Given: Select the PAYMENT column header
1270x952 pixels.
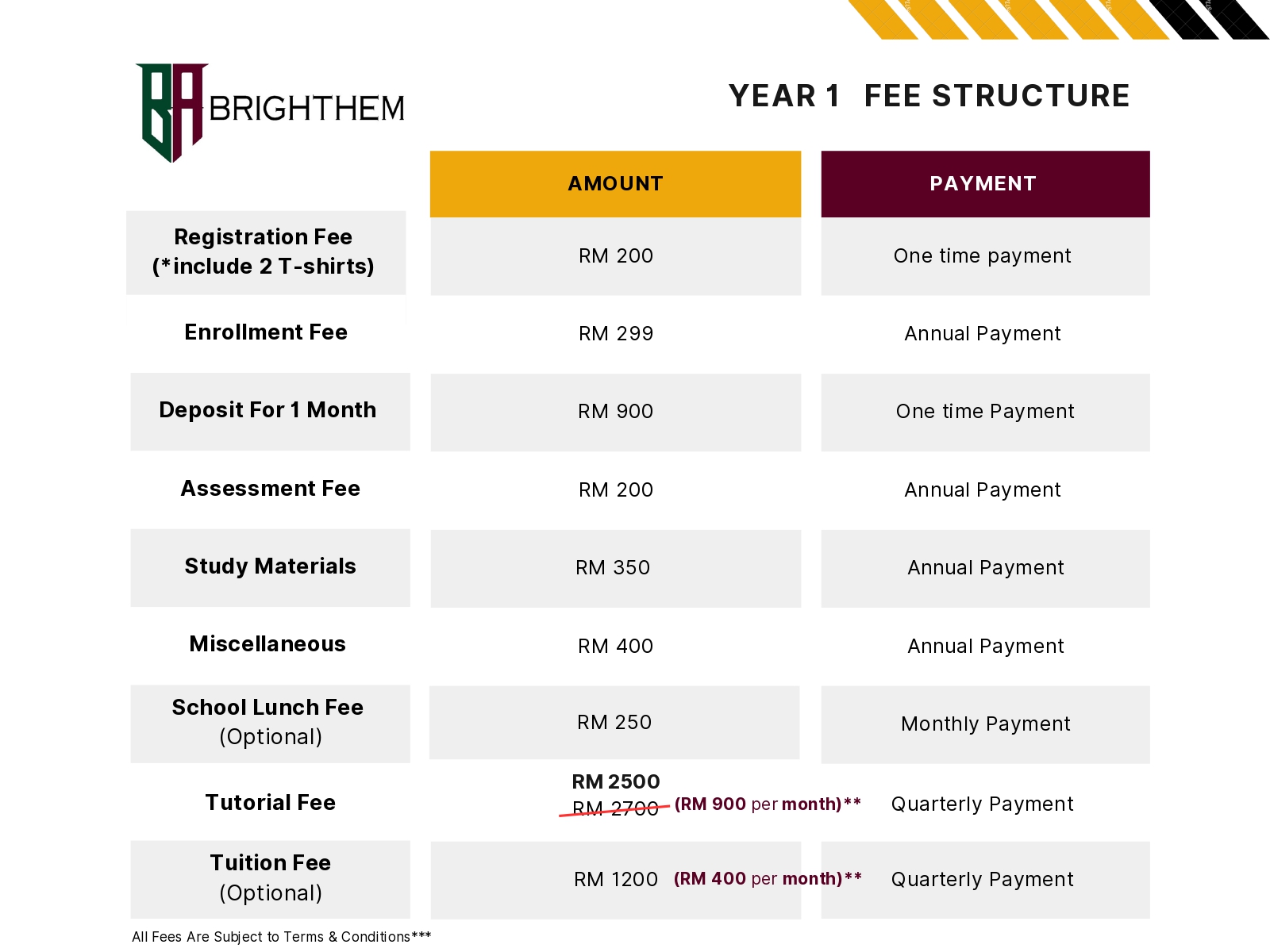Looking at the screenshot, I should (x=985, y=184).
